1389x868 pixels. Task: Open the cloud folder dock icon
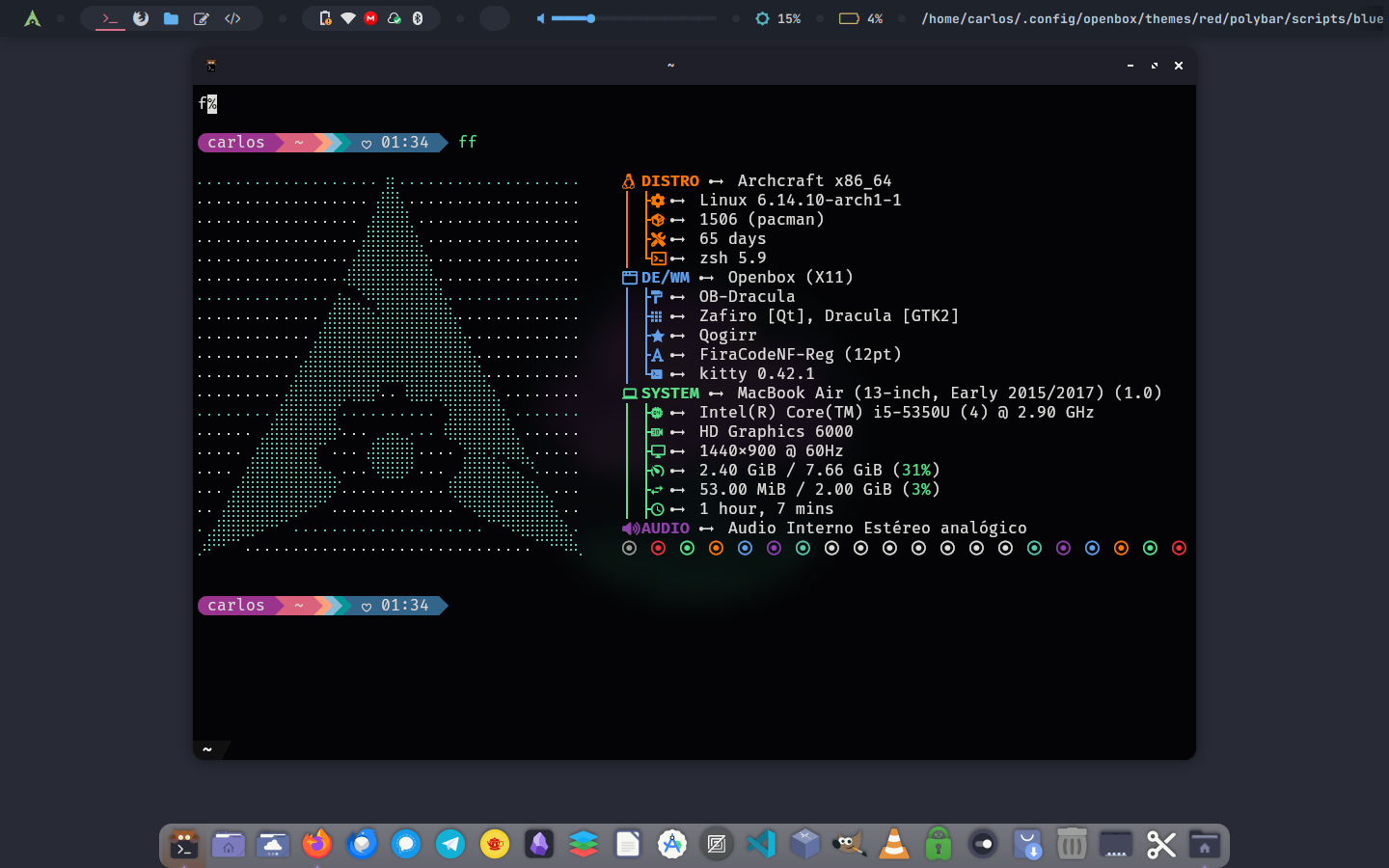click(x=273, y=845)
